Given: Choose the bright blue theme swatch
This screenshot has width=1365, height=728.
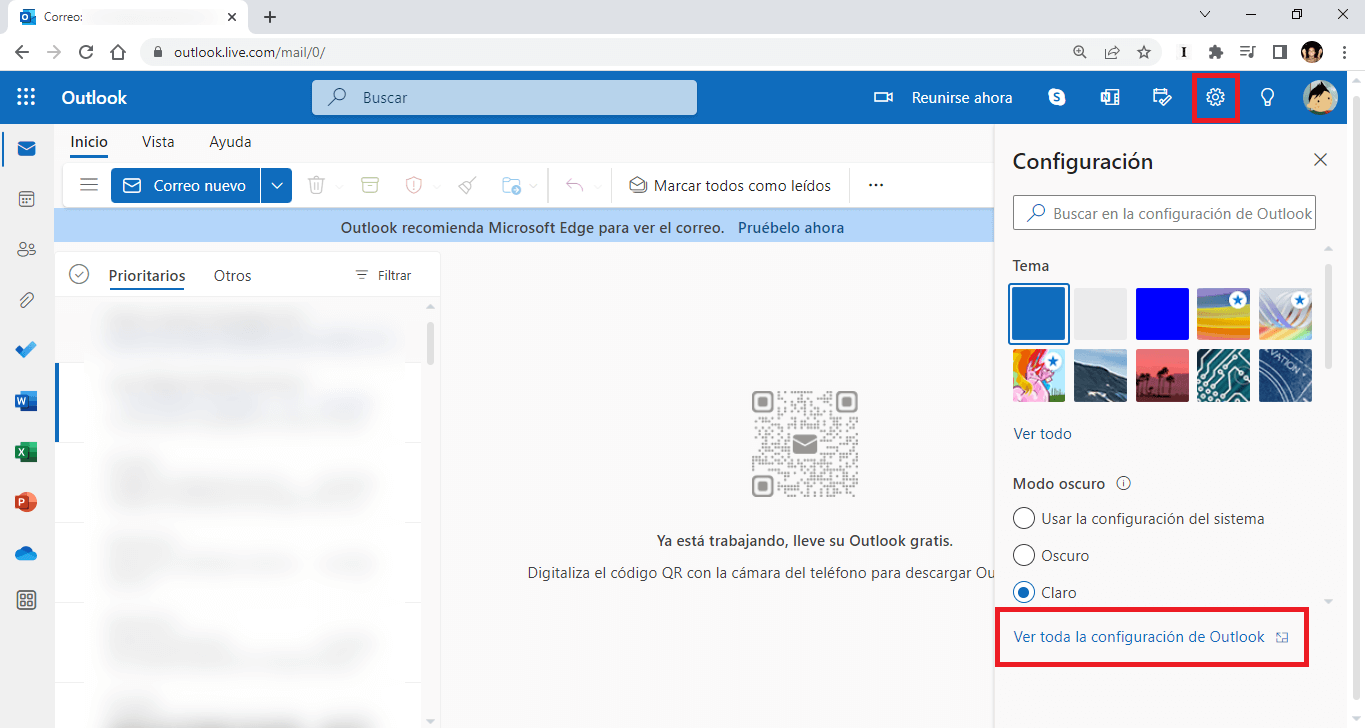Looking at the screenshot, I should coord(1162,314).
